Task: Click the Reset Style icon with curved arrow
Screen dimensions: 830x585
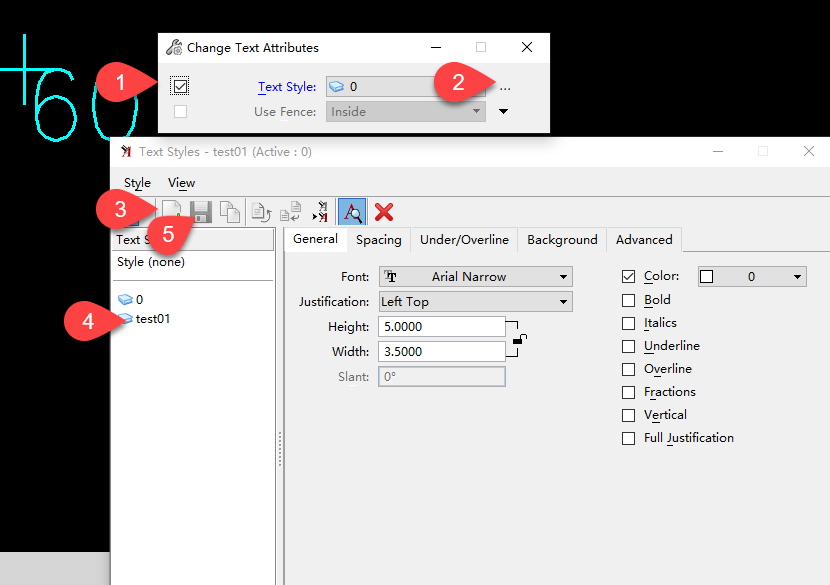Action: point(261,212)
